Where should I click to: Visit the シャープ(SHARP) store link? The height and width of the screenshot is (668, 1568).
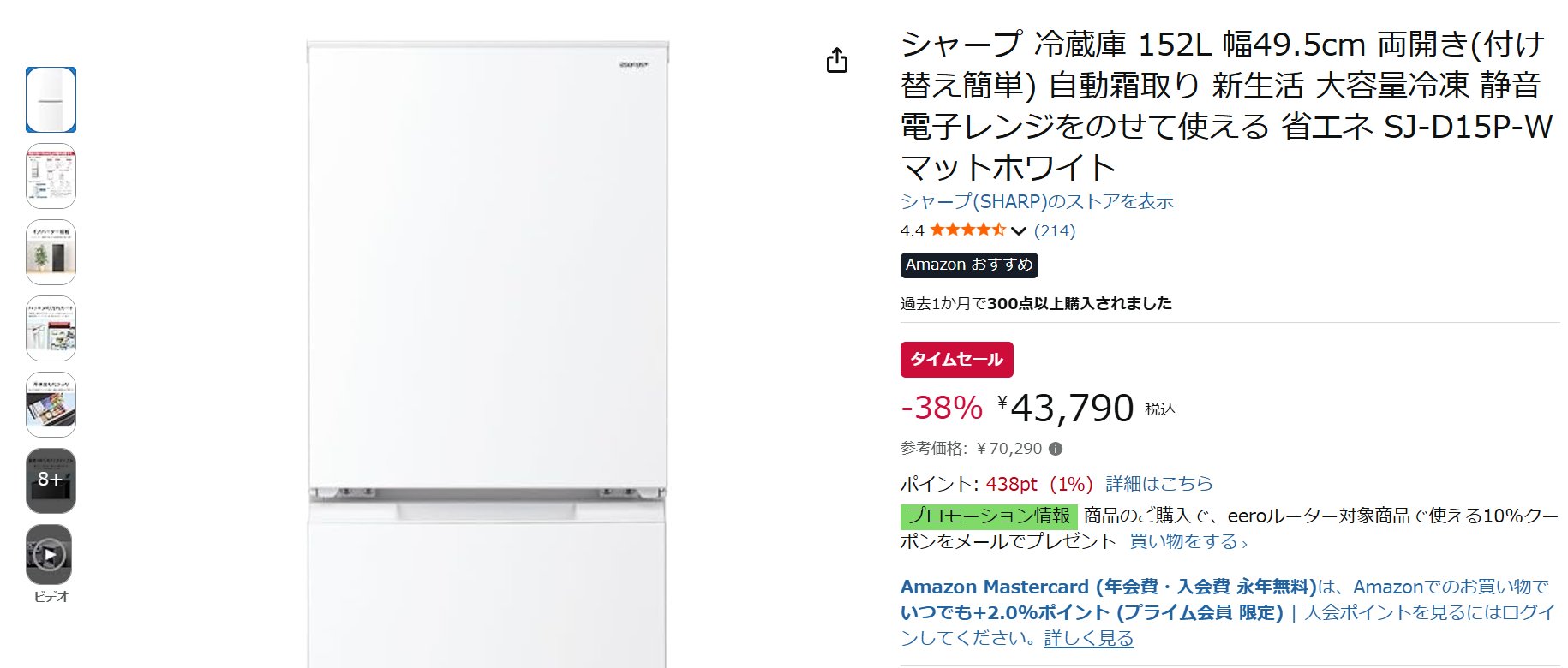click(1037, 202)
